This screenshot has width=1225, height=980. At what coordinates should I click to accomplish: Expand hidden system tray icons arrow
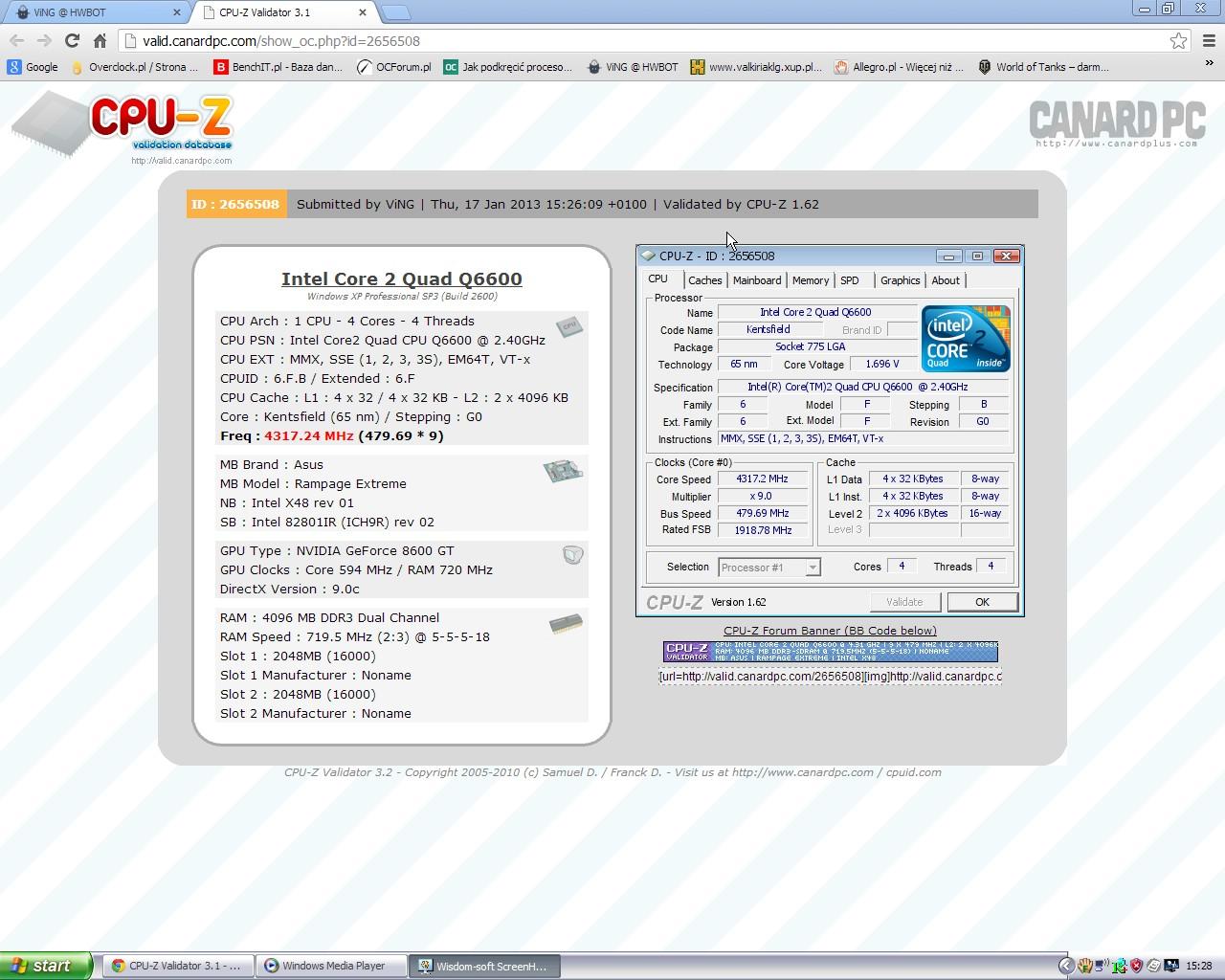pos(1066,966)
